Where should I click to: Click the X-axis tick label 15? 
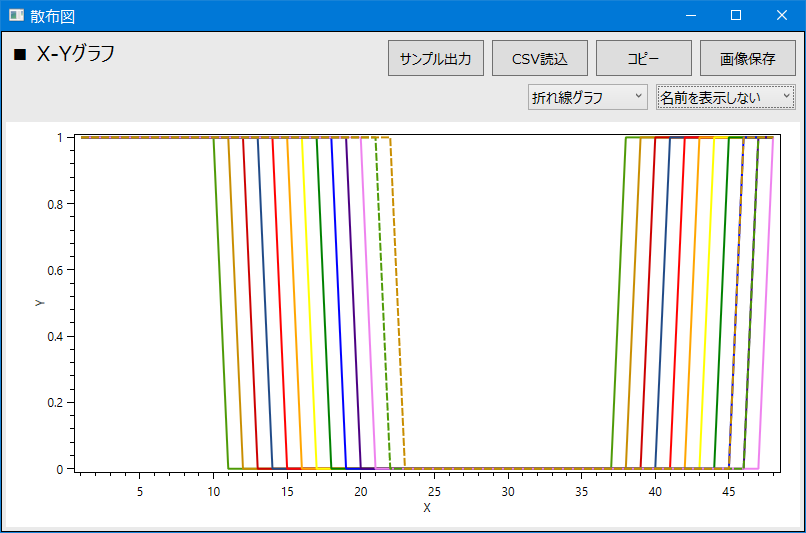(x=287, y=492)
